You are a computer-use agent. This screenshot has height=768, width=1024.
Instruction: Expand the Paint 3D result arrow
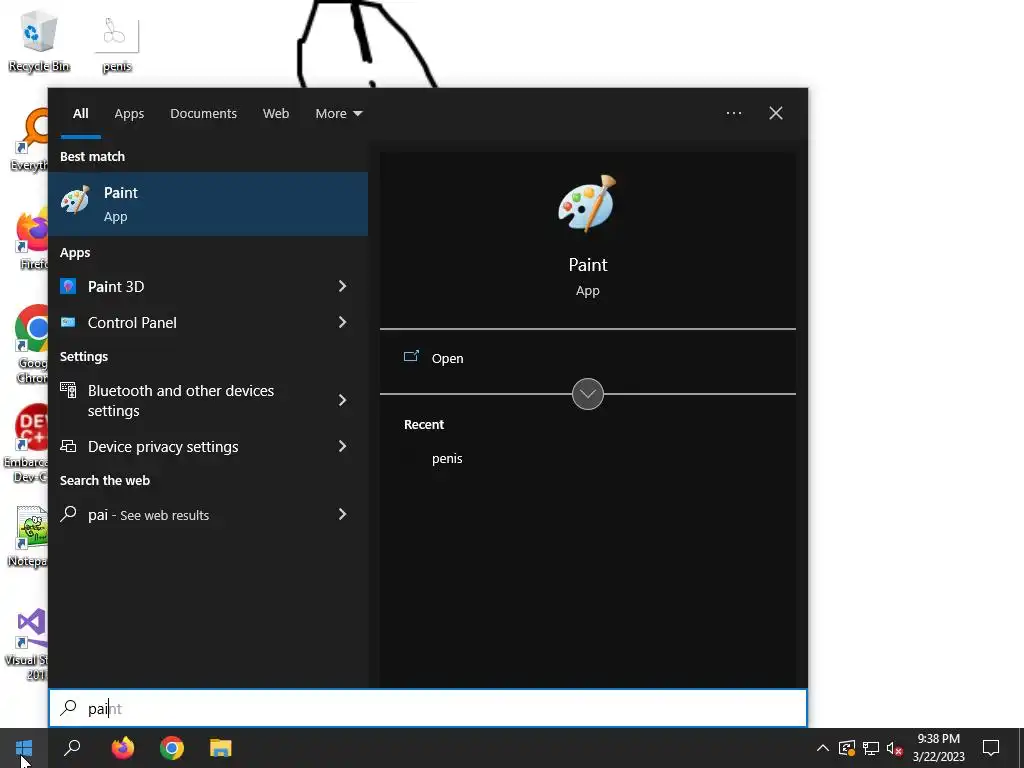coord(342,286)
